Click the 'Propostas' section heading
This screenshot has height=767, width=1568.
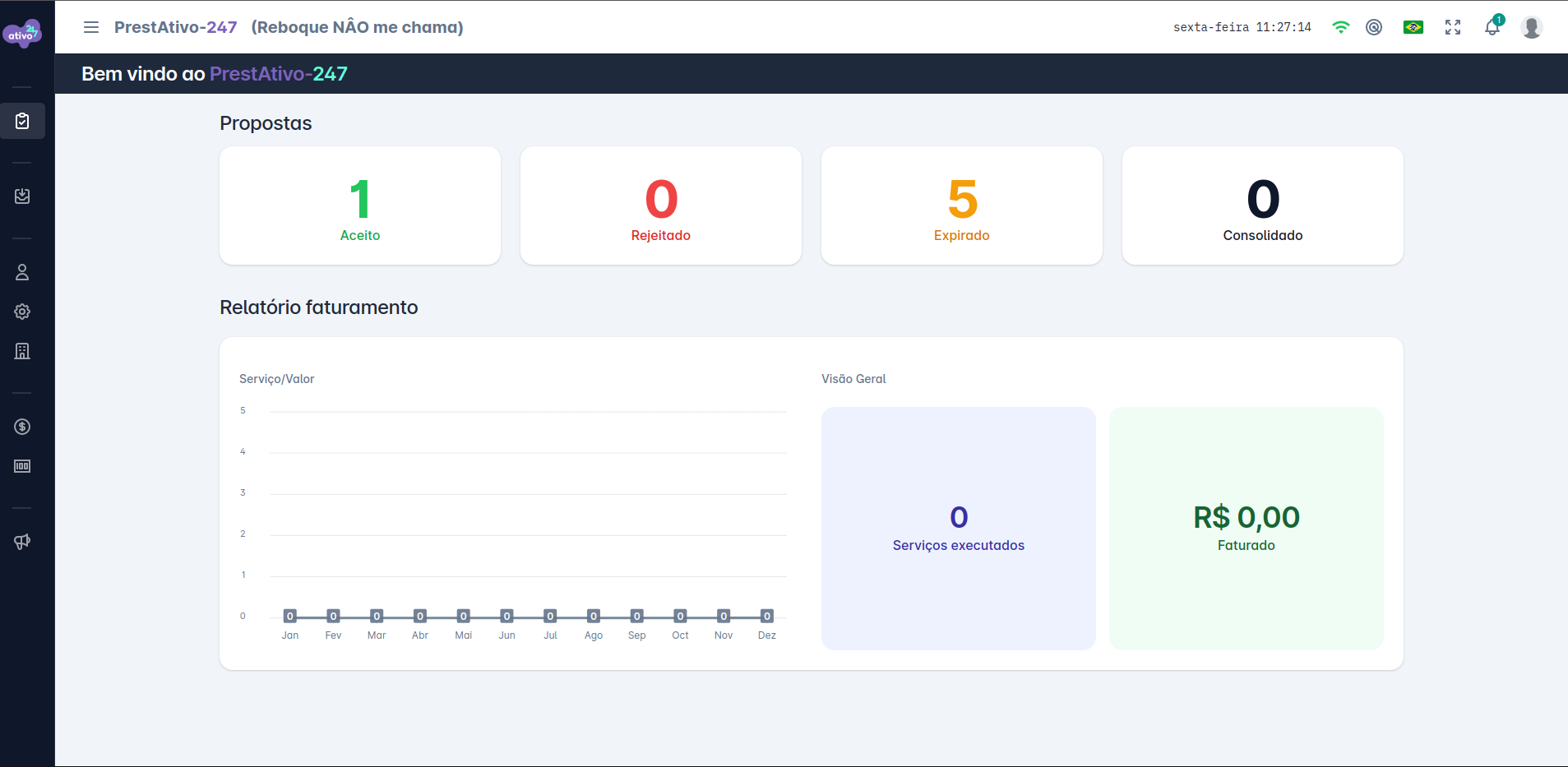tap(266, 123)
